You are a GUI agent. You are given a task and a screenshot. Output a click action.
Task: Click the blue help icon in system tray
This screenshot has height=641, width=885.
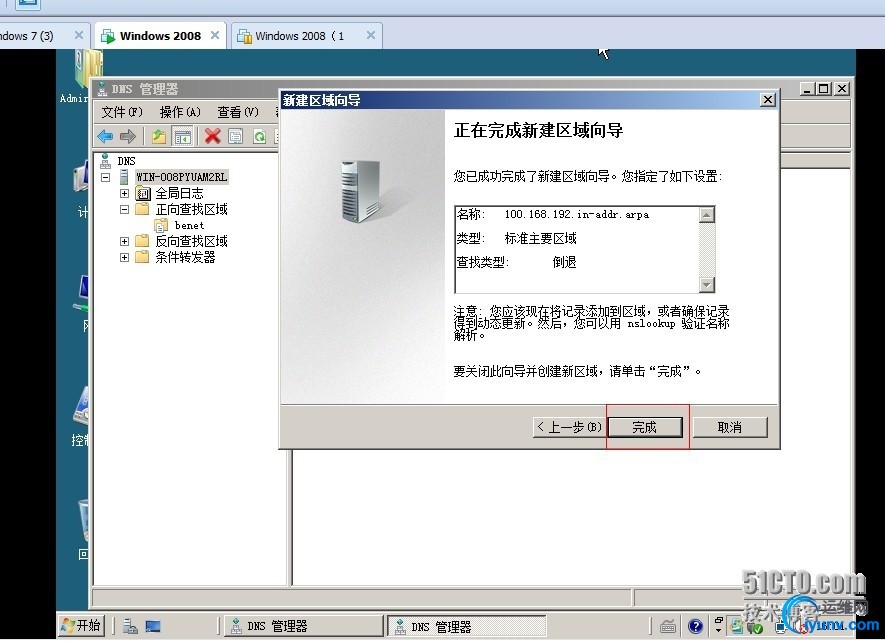point(695,626)
